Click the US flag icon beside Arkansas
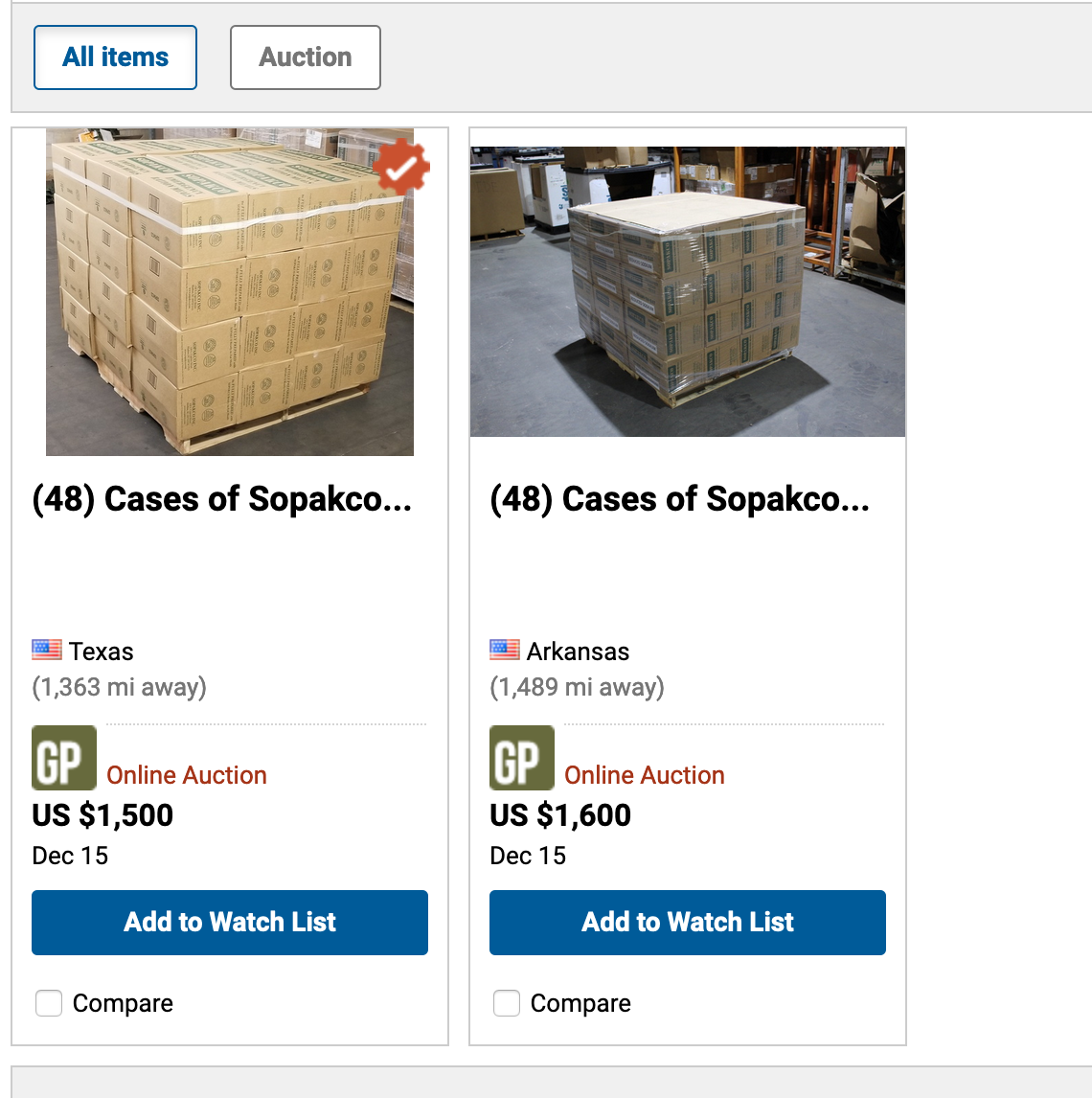 coord(505,651)
